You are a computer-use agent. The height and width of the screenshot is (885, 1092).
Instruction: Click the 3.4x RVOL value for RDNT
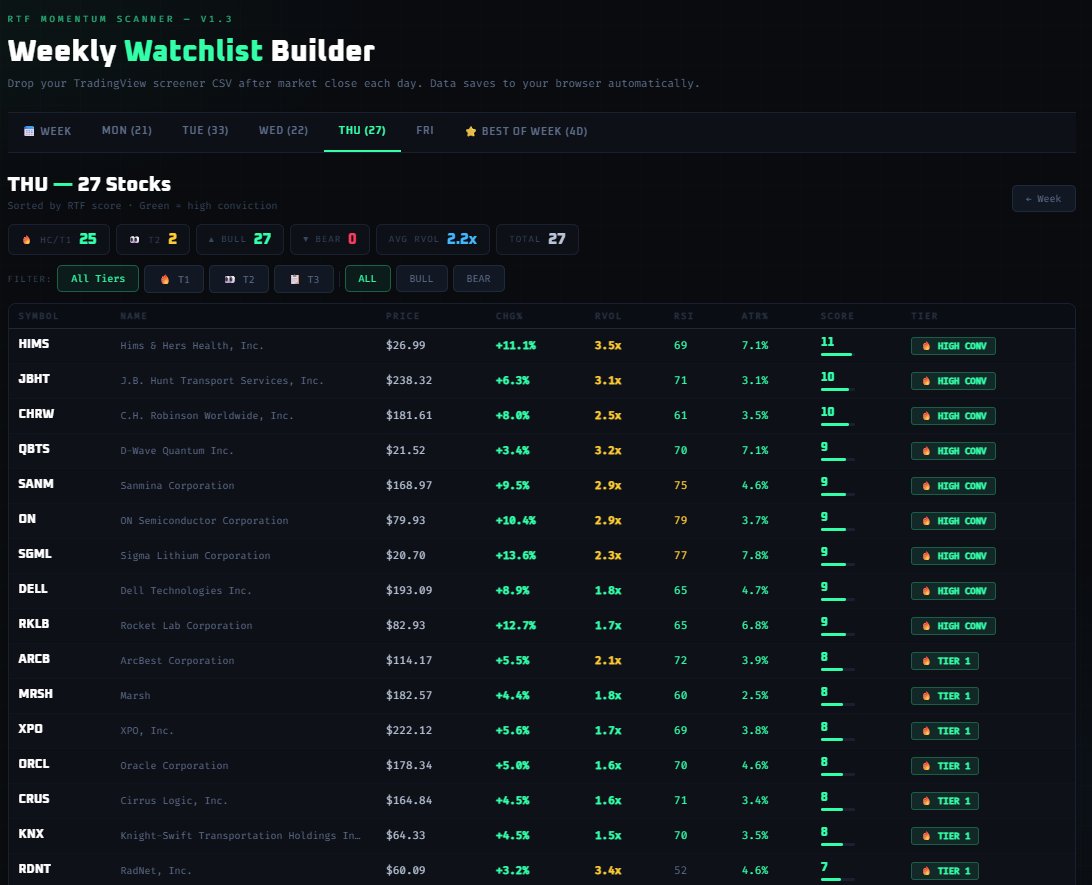tap(608, 870)
